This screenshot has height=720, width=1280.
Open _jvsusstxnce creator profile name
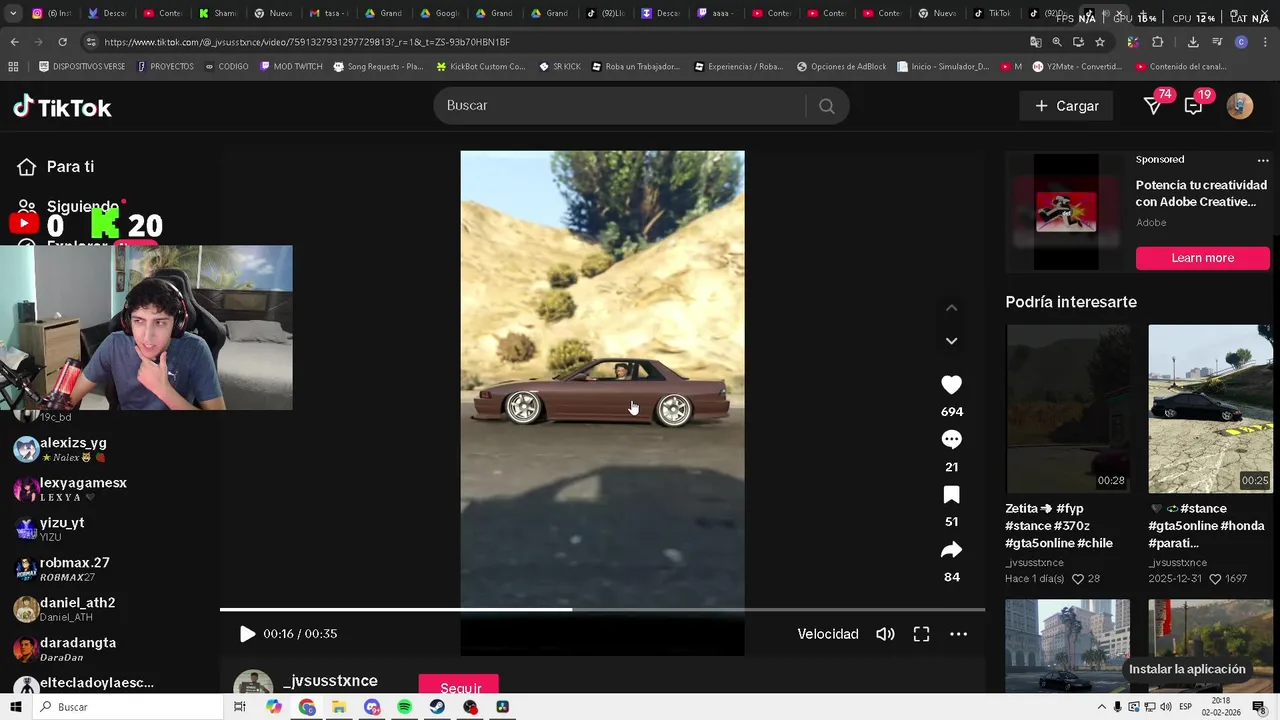pos(330,681)
